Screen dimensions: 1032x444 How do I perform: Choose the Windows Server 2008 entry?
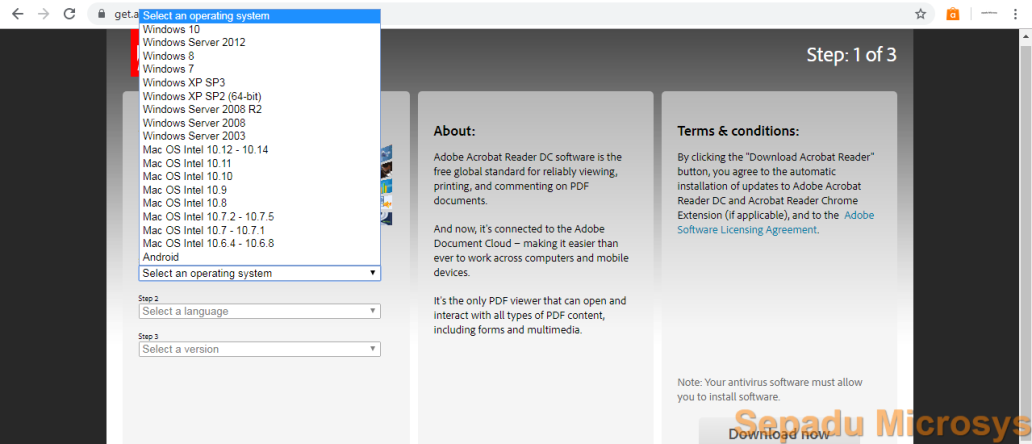(x=259, y=123)
